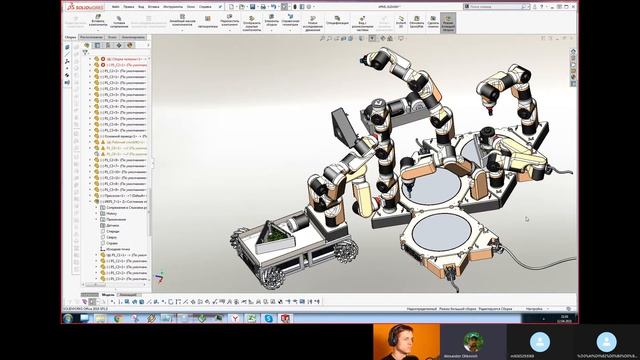Click the Print icon in quick access toolbar
640x360 pixels.
point(263,7)
